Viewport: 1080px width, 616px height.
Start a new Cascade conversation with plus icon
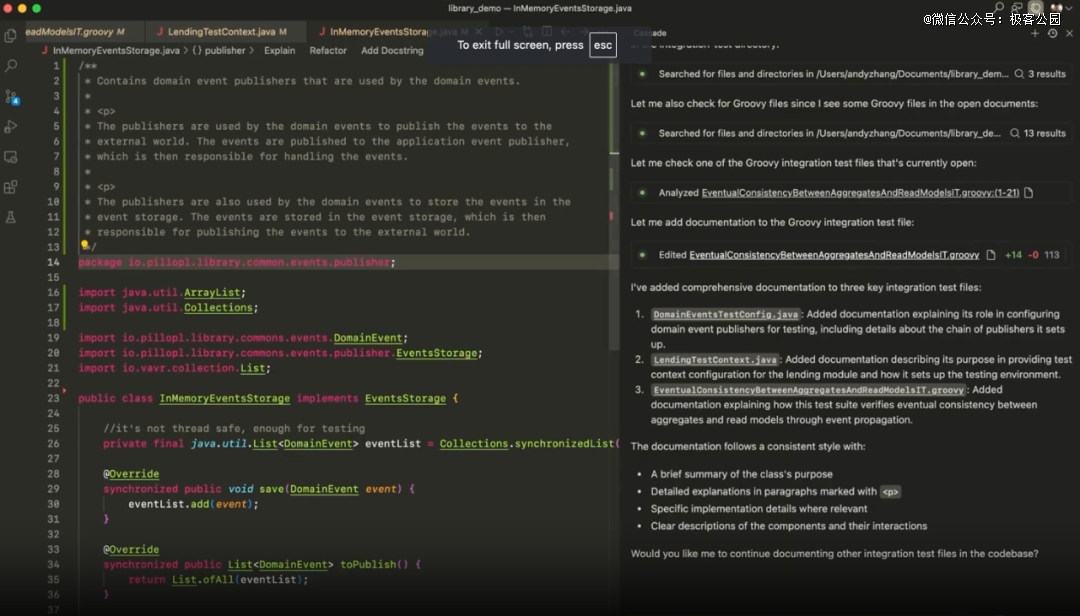click(x=1035, y=33)
